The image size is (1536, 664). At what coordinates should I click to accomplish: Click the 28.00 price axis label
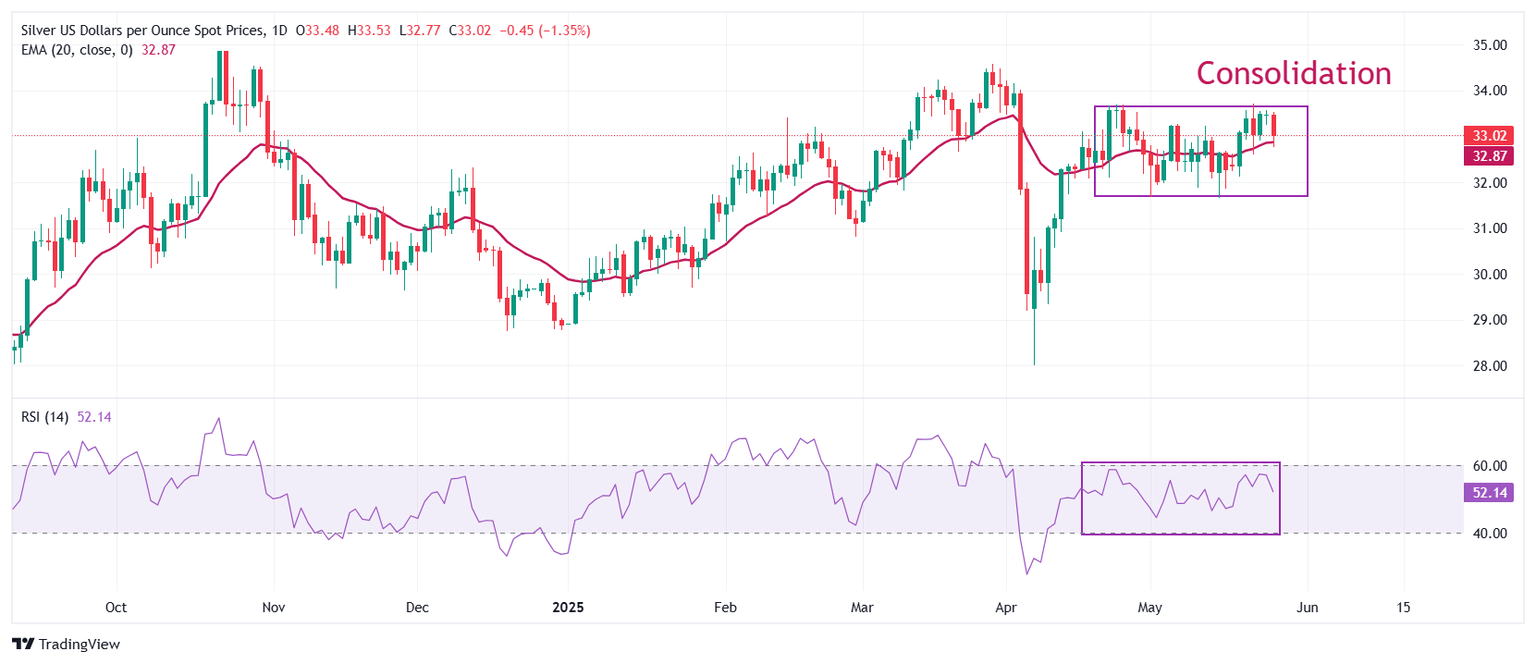coord(1488,366)
